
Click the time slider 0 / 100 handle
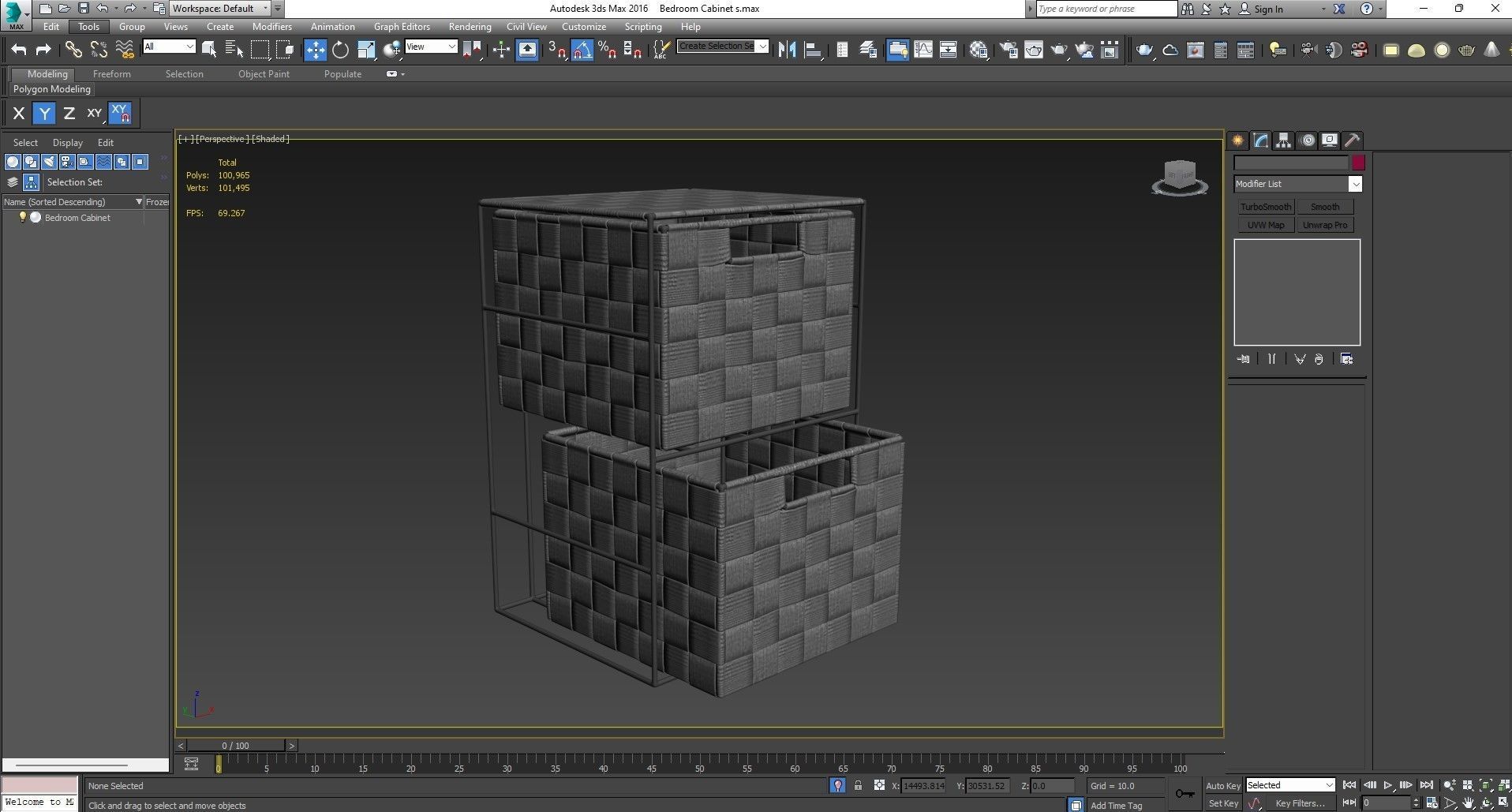(x=235, y=746)
